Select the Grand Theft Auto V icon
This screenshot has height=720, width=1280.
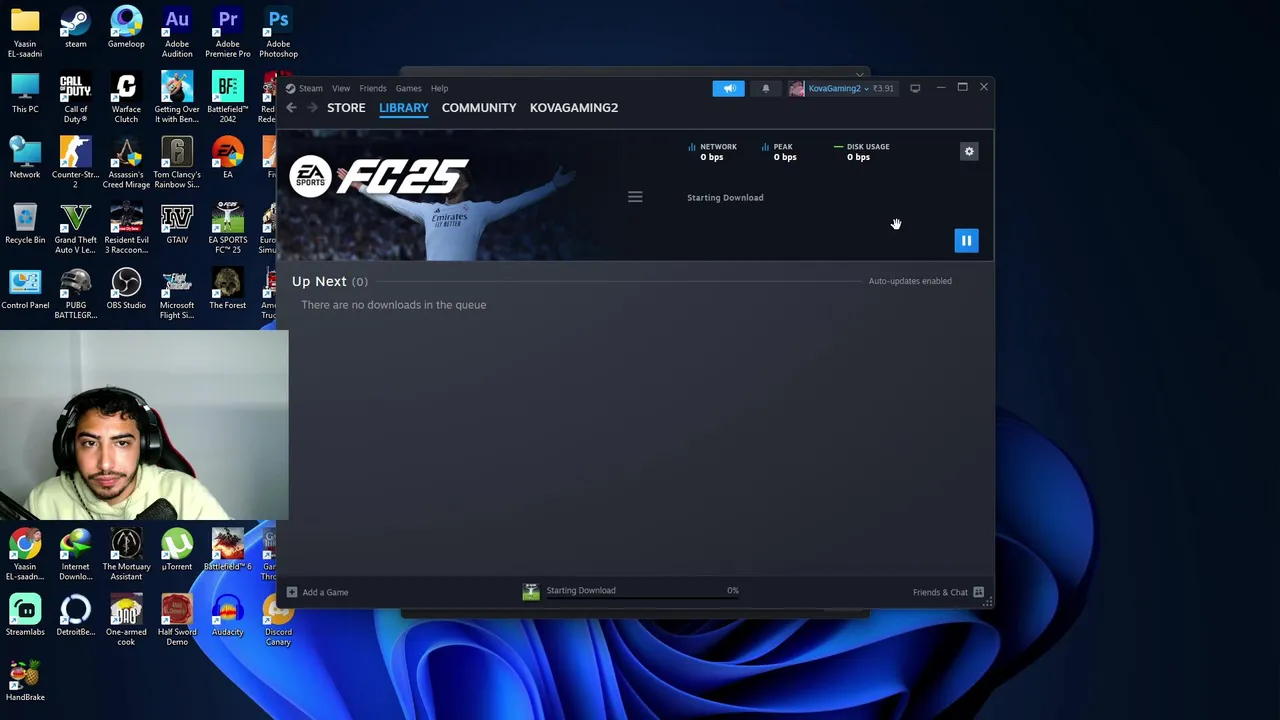tap(75, 228)
